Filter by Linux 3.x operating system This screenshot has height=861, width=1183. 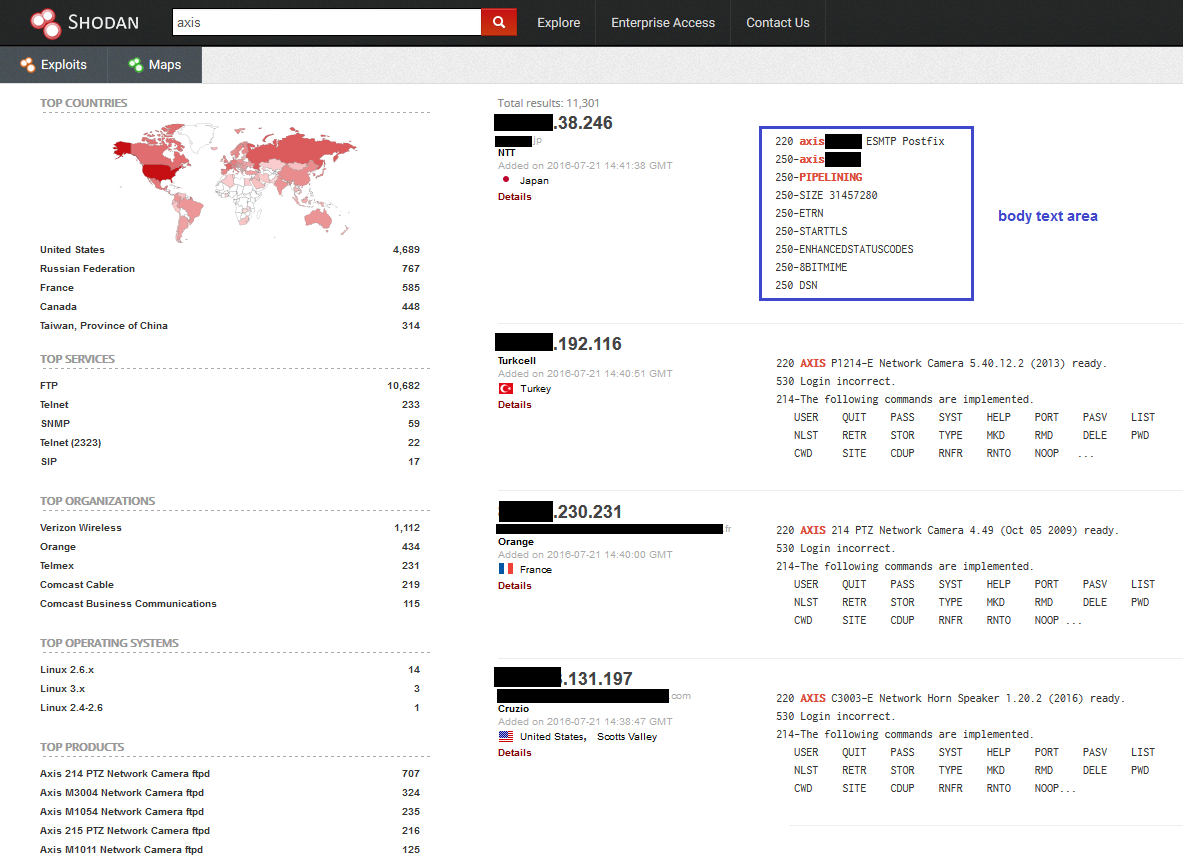pyautogui.click(x=63, y=688)
